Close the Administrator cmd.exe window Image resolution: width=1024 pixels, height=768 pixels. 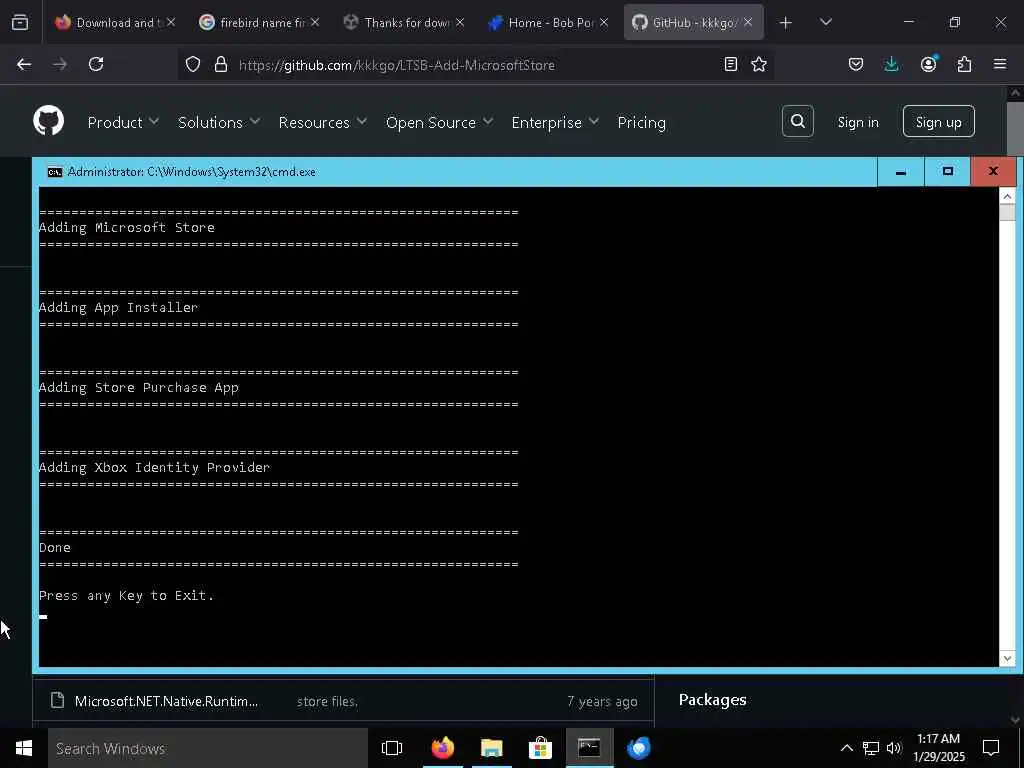point(993,172)
